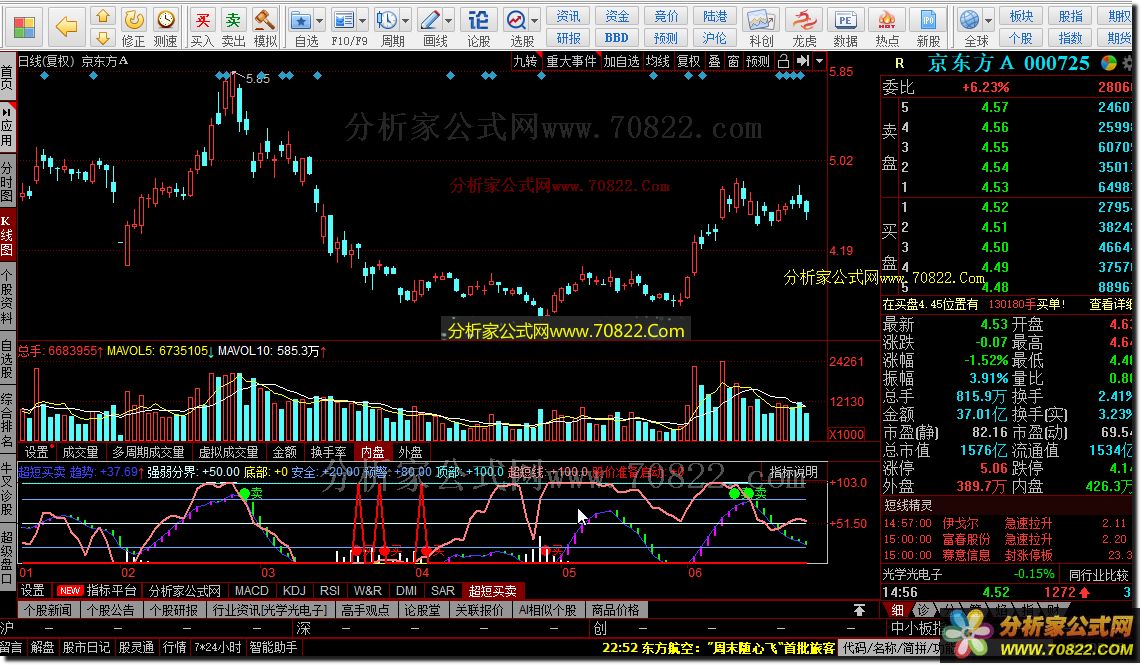Expand the F10/F9 dropdown arrow
The image size is (1142, 665).
click(362, 20)
